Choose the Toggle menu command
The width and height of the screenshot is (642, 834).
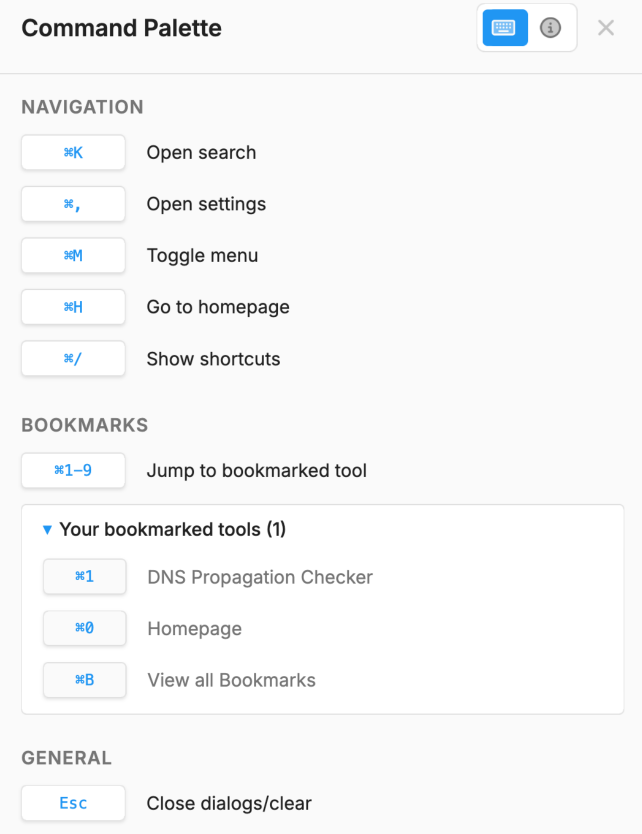(x=202, y=256)
